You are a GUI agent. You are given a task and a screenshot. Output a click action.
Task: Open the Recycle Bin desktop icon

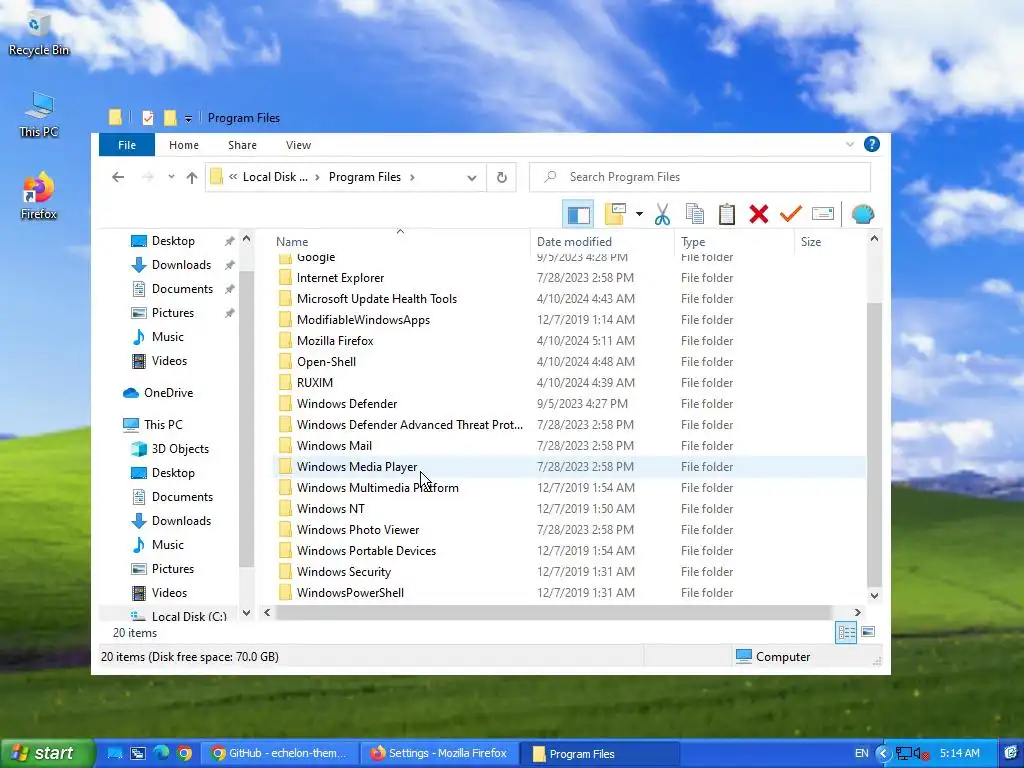click(x=39, y=36)
